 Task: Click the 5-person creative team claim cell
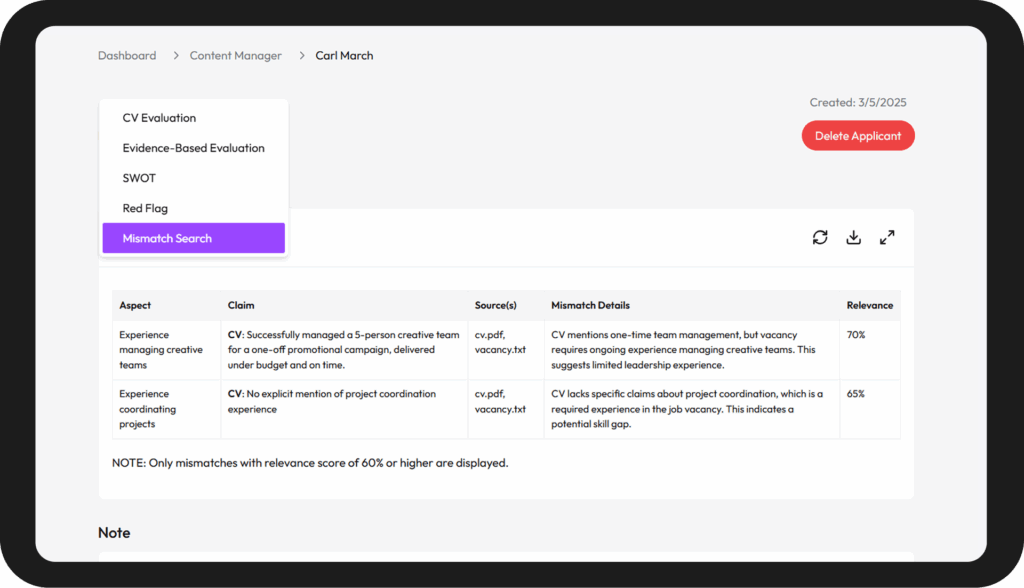[x=344, y=350]
